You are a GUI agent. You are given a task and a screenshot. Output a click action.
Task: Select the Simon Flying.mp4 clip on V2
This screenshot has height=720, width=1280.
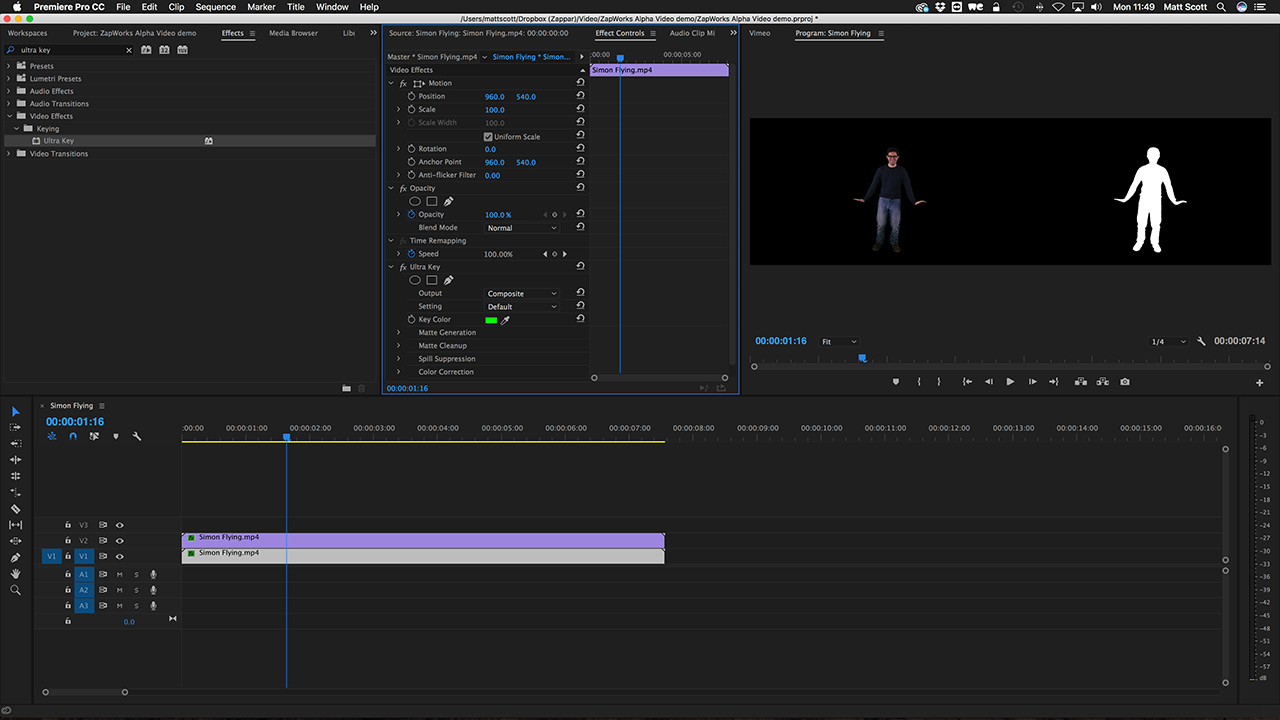[x=423, y=540]
